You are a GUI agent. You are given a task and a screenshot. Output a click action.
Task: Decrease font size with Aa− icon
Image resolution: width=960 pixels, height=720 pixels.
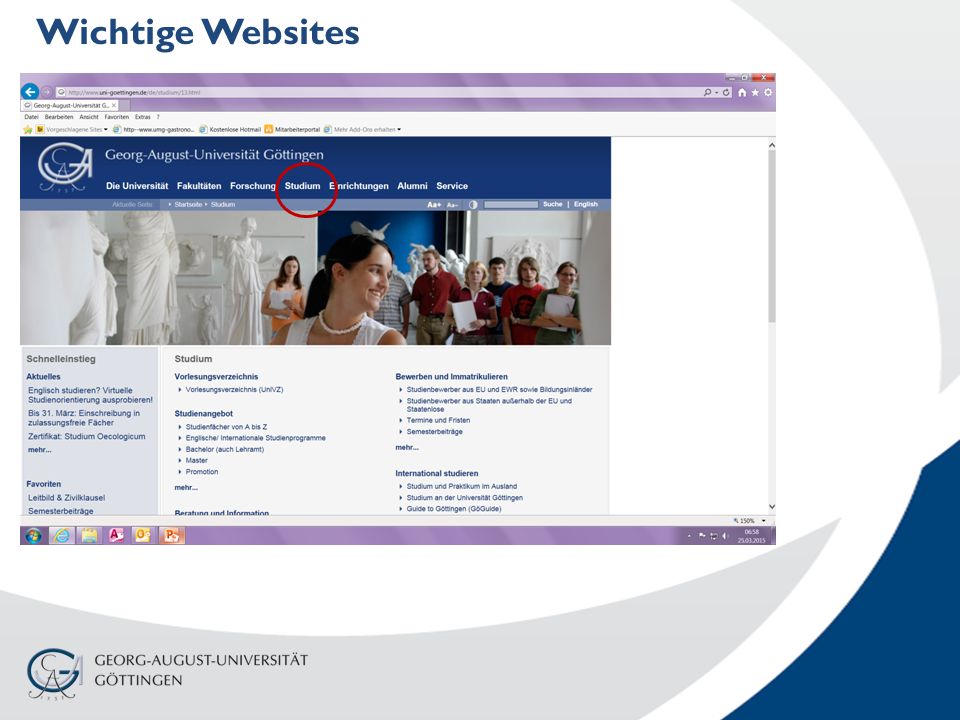pyautogui.click(x=452, y=205)
